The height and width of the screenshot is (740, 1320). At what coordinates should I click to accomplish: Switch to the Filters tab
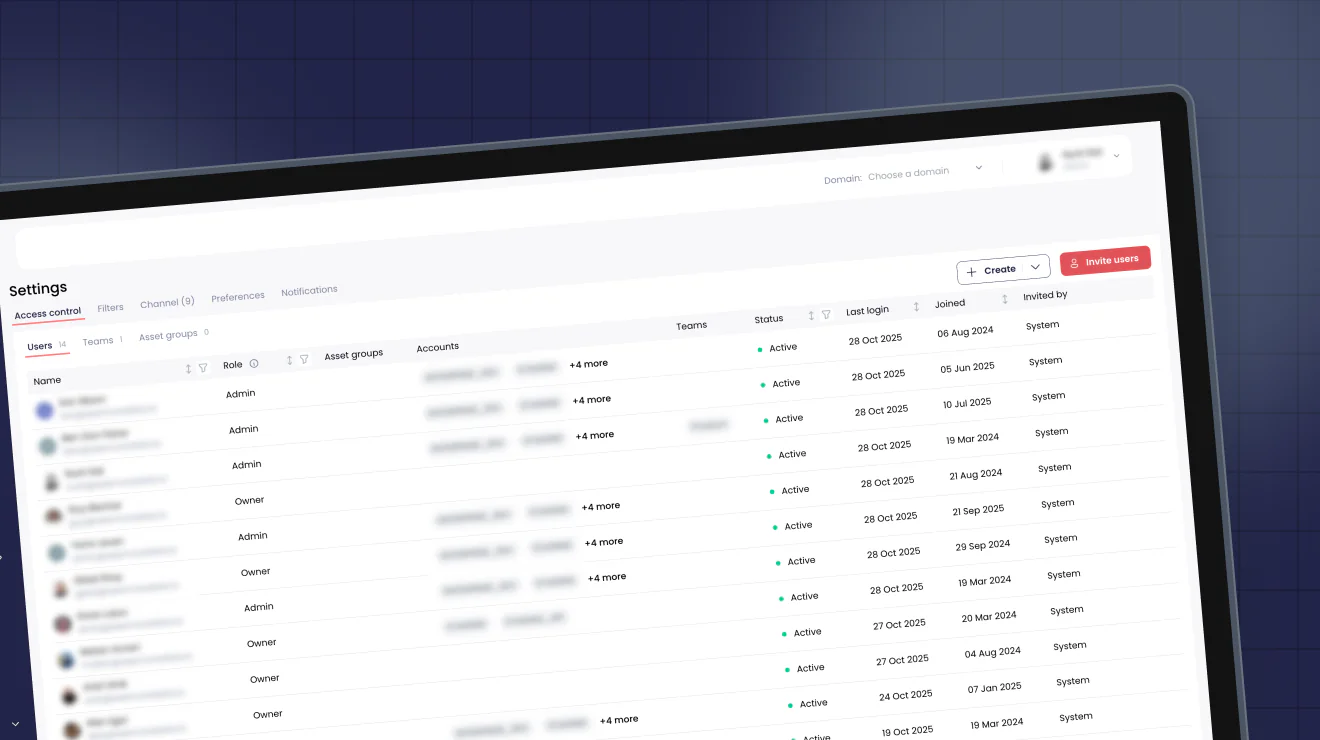[x=110, y=307]
